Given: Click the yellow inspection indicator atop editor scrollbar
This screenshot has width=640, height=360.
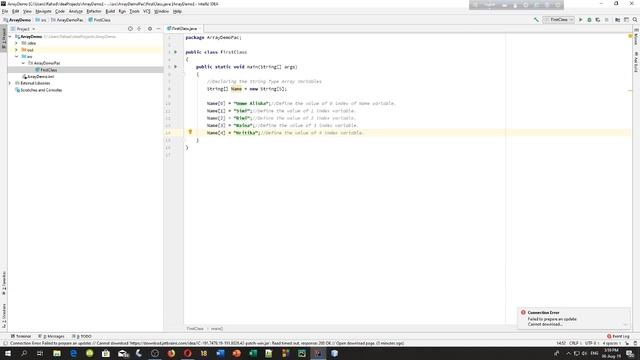Looking at the screenshot, I should (x=630, y=36).
